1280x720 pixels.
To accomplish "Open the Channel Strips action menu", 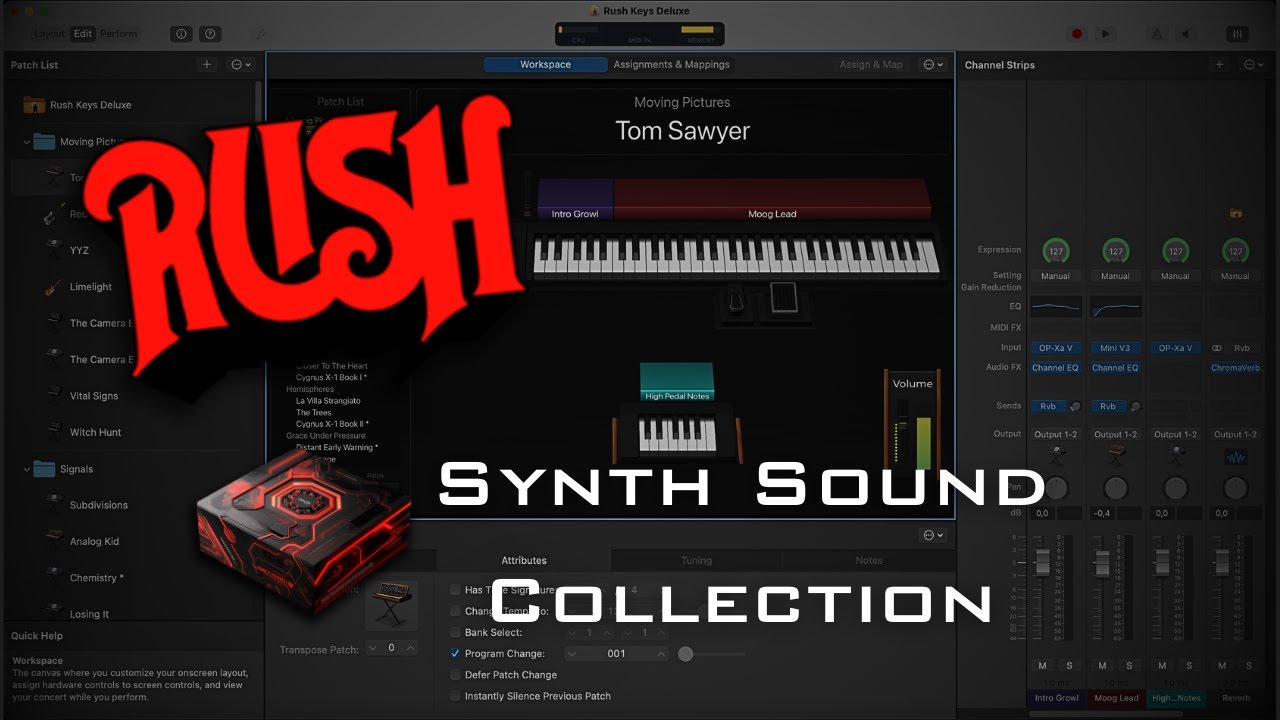I will click(1252, 64).
